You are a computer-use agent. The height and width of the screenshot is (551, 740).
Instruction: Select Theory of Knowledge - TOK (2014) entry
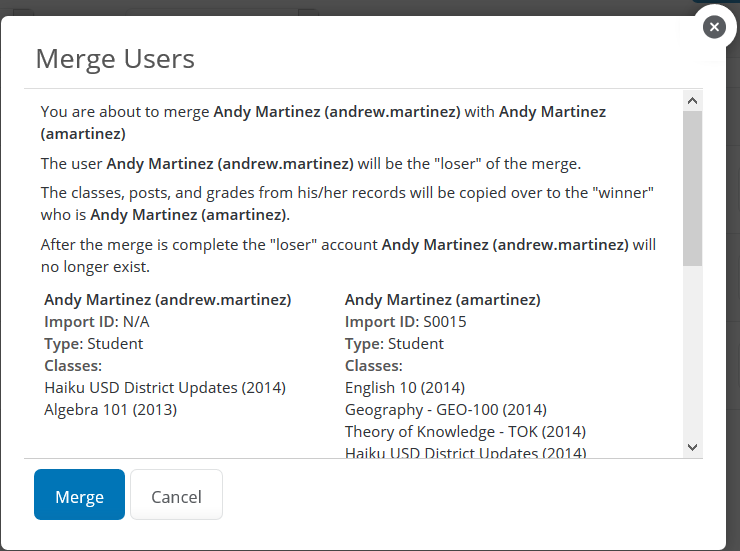click(465, 431)
